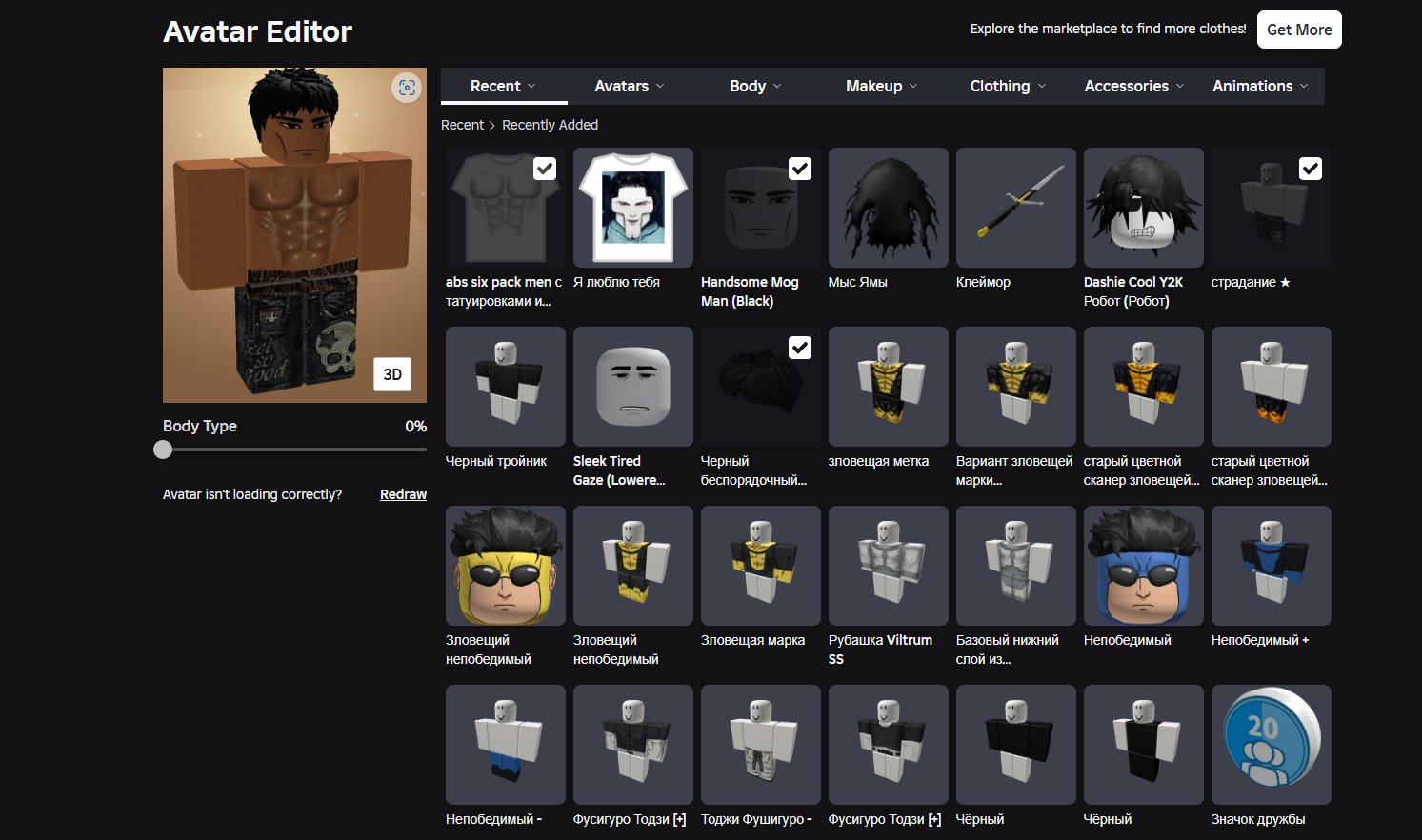The height and width of the screenshot is (840, 1422).
Task: Switch avatar preview using the 3D button
Action: click(x=392, y=374)
